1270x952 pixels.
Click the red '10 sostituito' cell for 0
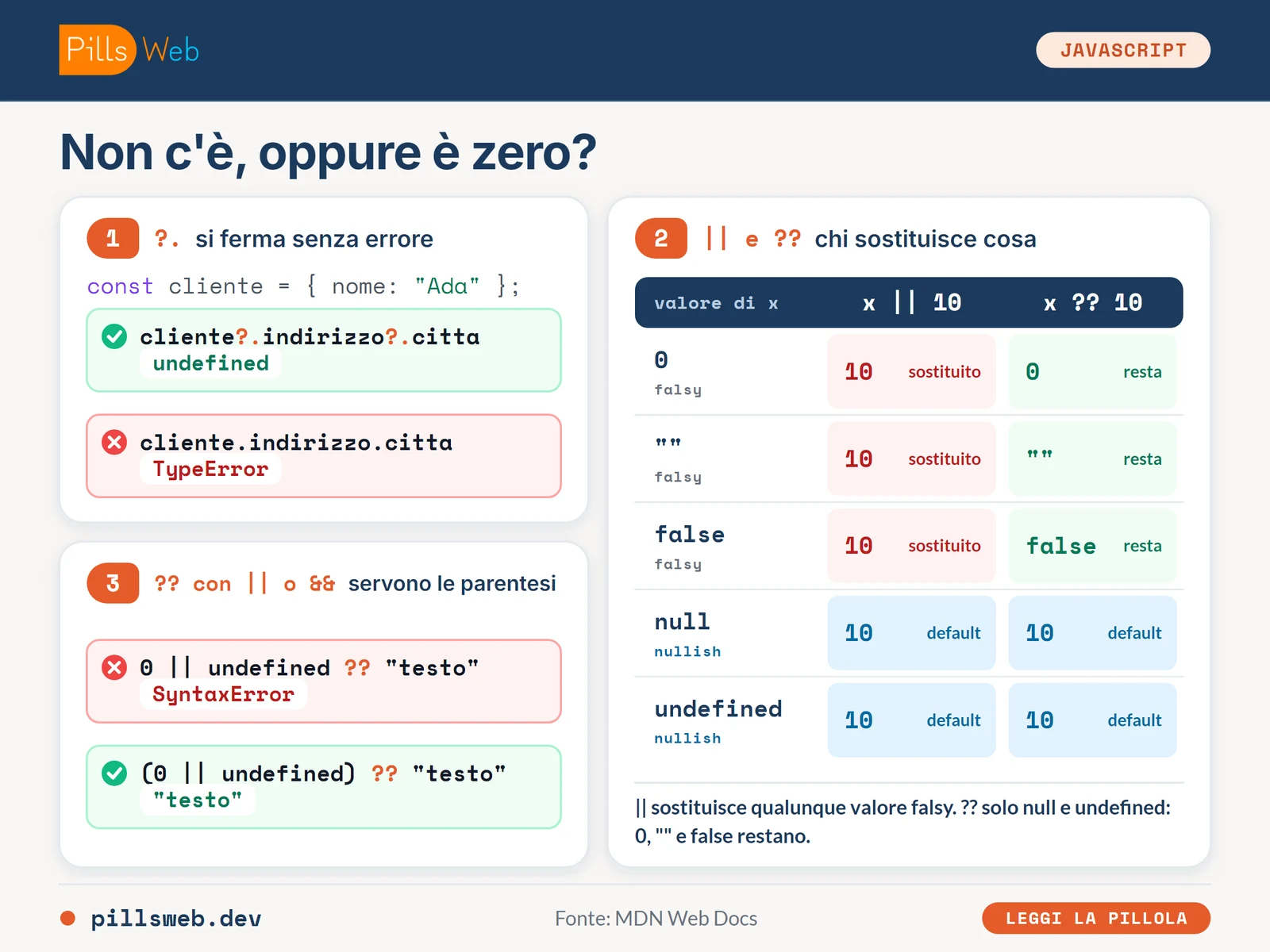[x=911, y=371]
